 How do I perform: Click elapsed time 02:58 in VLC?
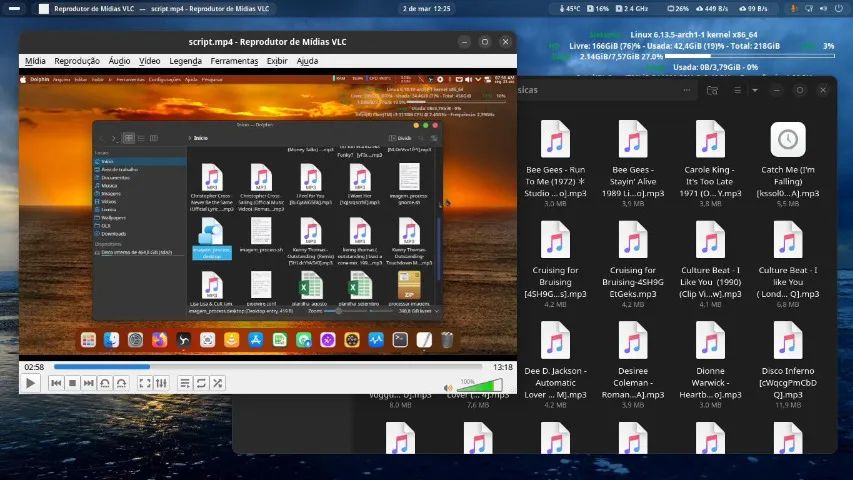(34, 367)
